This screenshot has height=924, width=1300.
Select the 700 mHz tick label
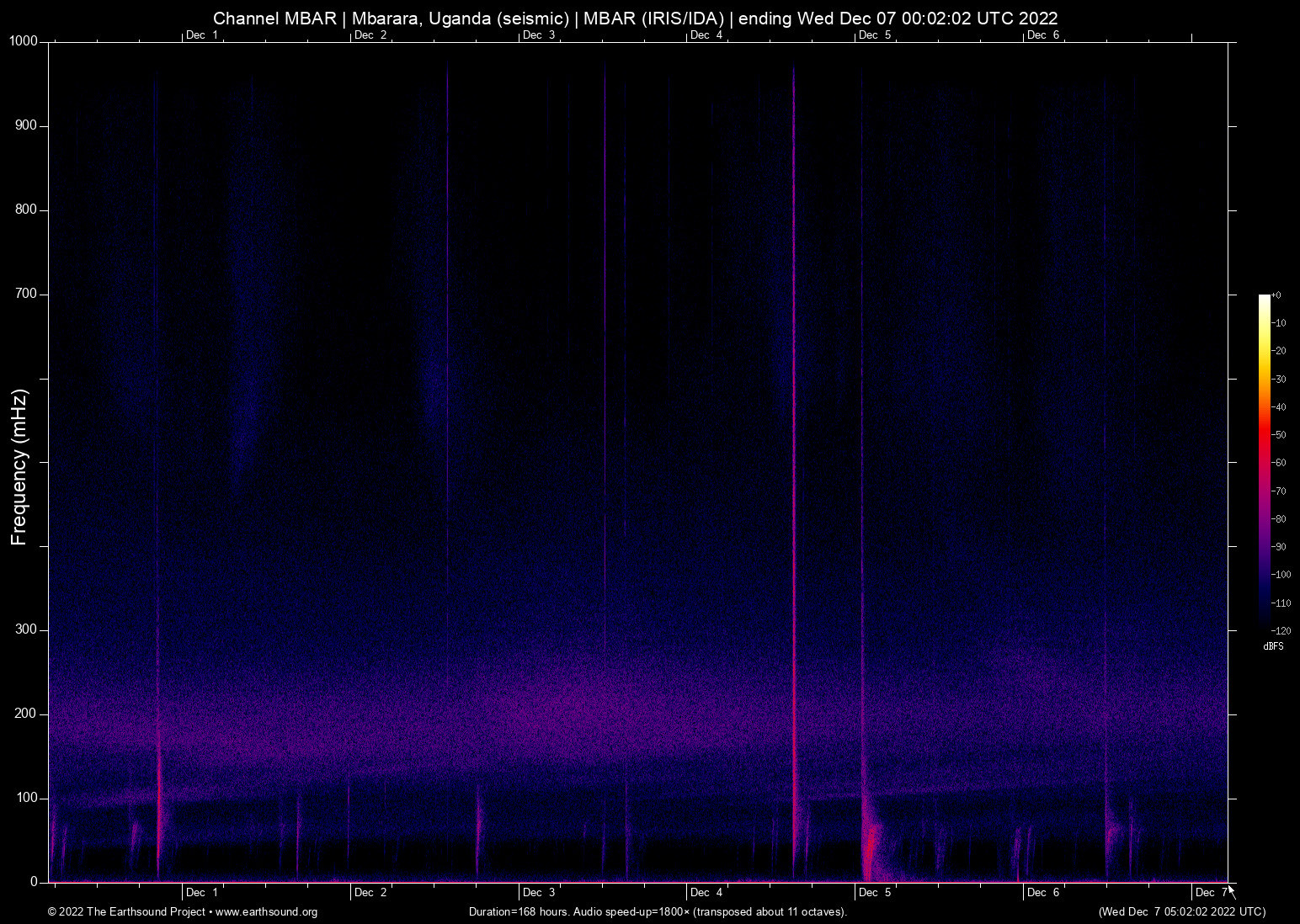tap(26, 294)
